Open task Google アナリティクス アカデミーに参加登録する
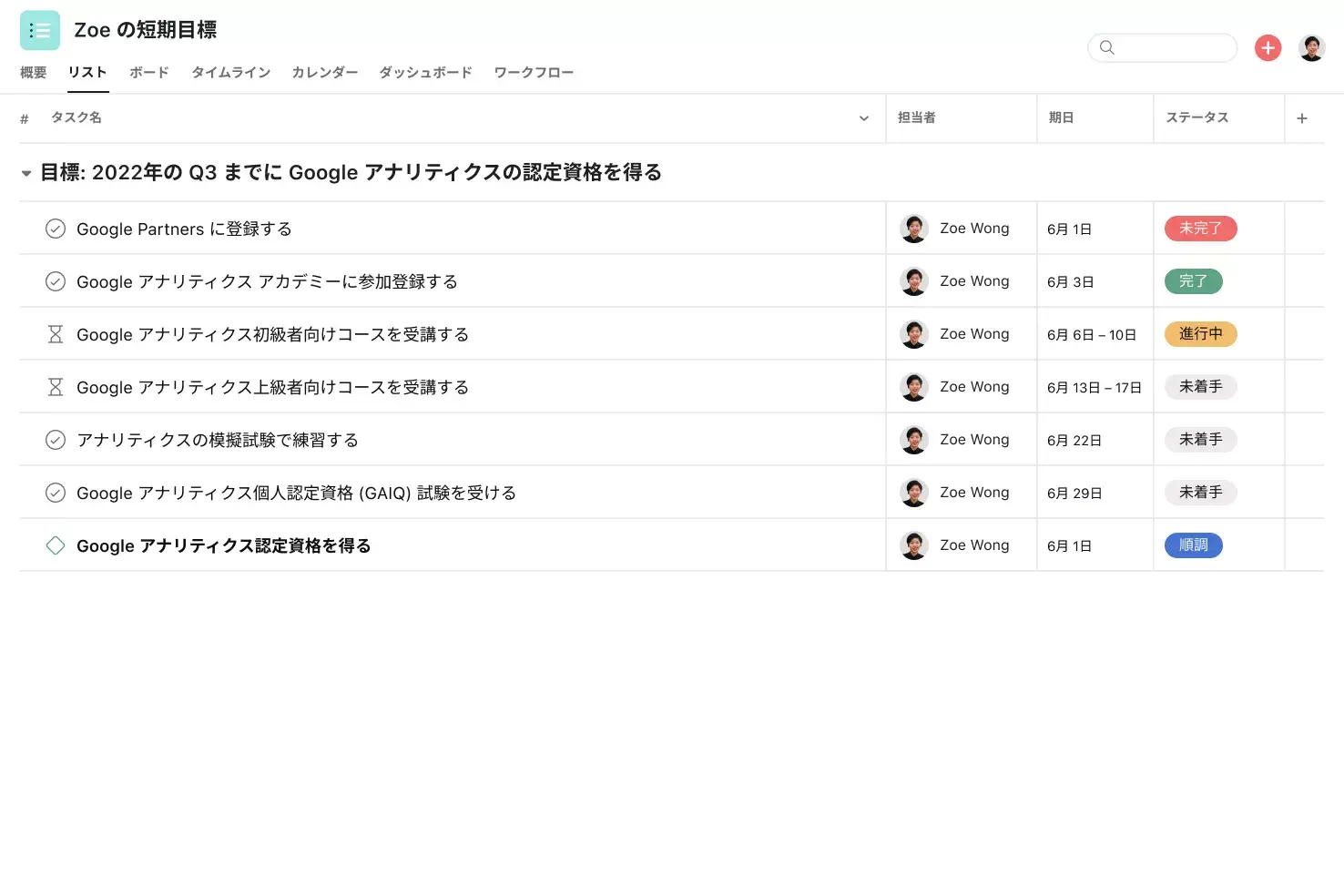The image size is (1344, 896). [x=267, y=282]
